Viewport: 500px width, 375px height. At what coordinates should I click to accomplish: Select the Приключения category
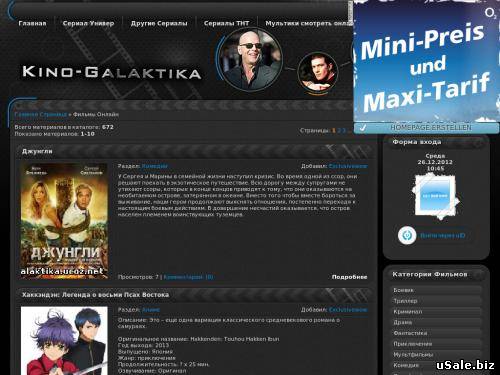coord(436,344)
